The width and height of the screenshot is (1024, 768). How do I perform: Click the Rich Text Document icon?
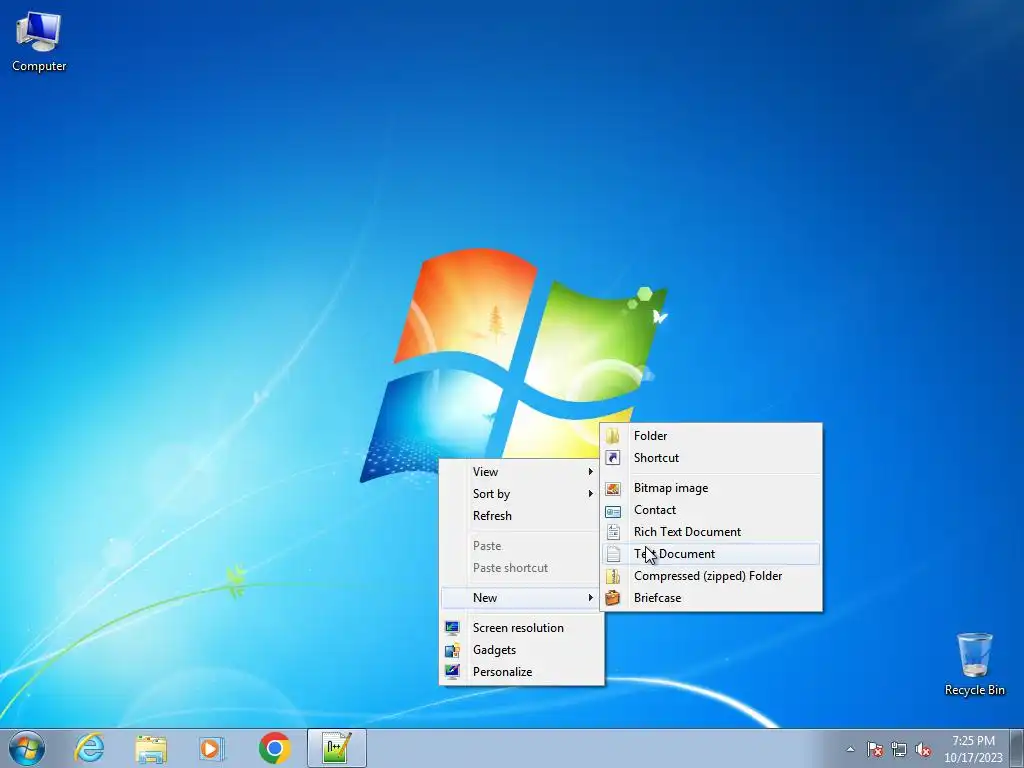(x=613, y=532)
